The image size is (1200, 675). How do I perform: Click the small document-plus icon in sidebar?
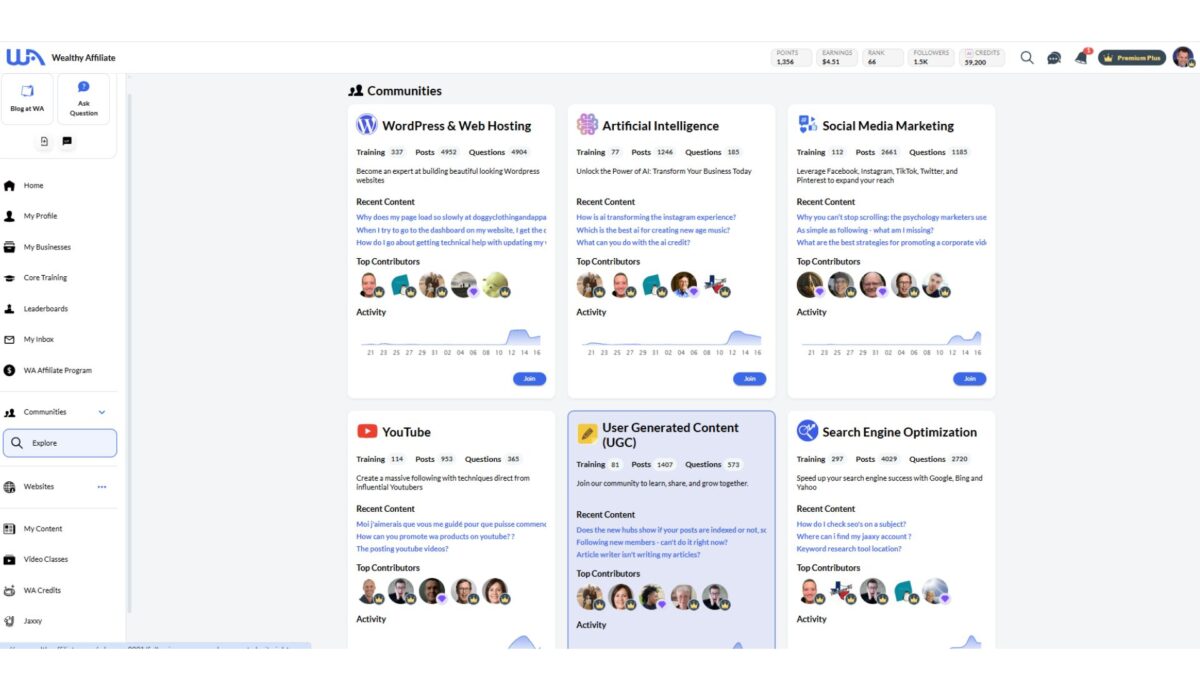click(44, 142)
